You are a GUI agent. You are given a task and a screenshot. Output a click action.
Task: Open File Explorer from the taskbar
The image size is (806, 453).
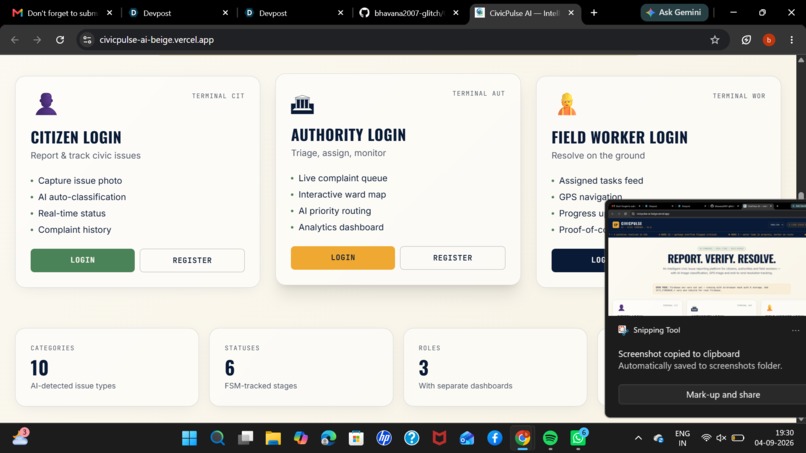click(273, 438)
